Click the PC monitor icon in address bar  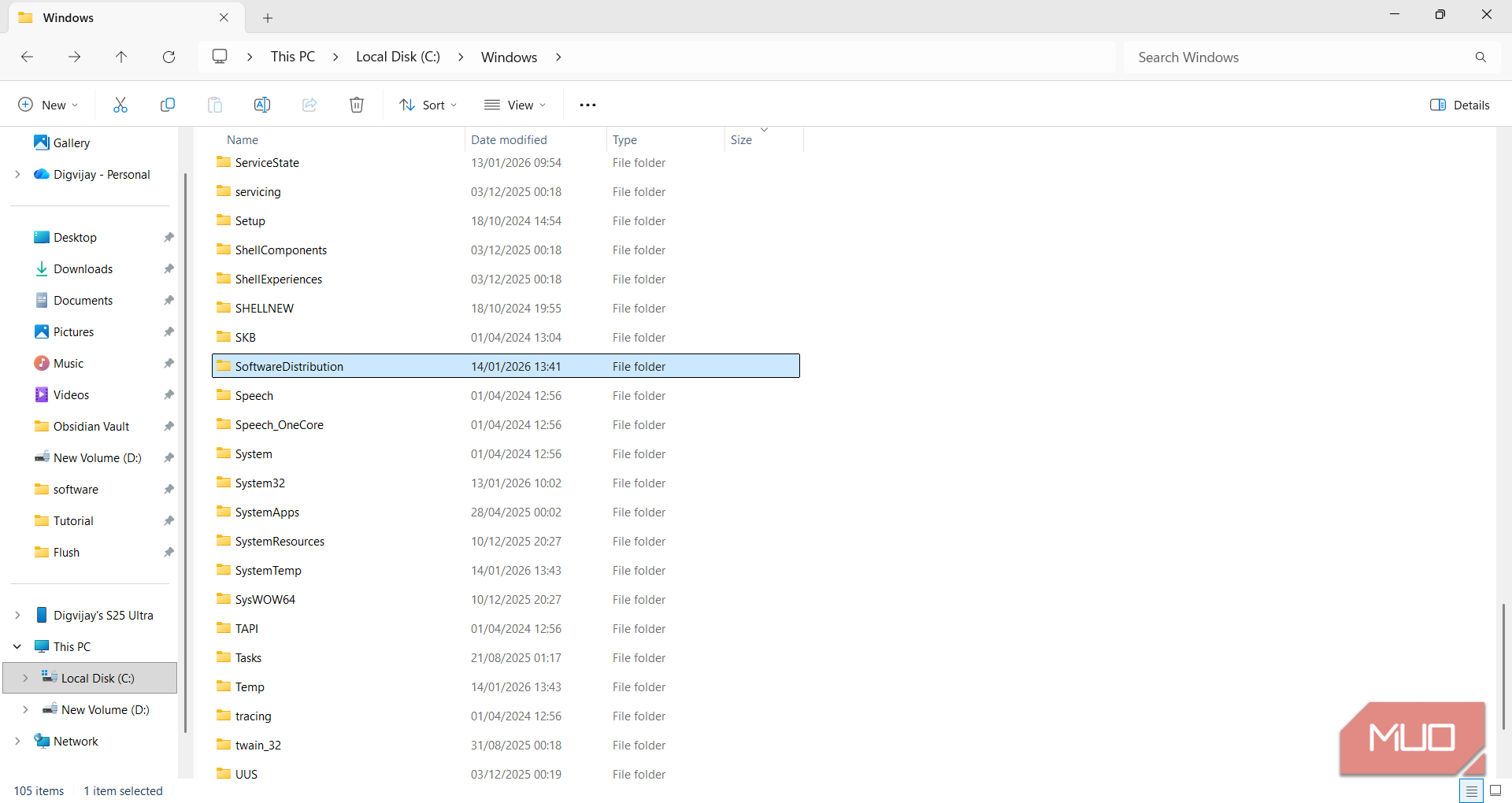pyautogui.click(x=220, y=57)
